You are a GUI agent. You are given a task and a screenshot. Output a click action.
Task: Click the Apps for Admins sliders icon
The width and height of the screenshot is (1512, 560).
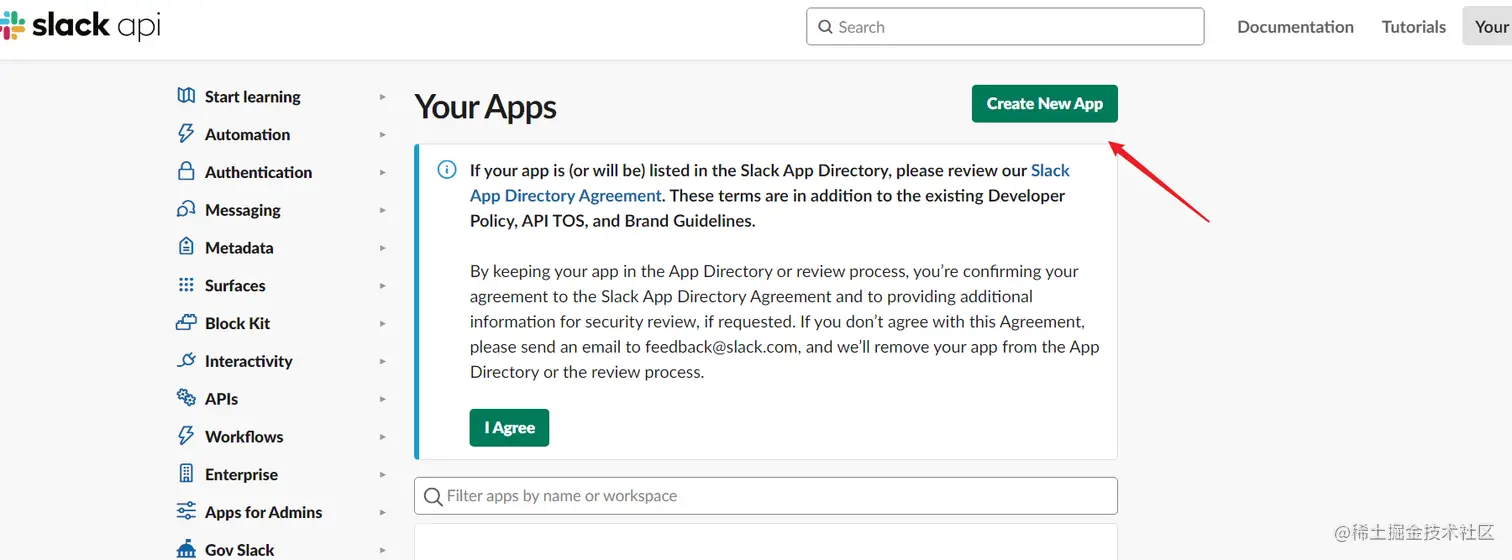coord(186,511)
